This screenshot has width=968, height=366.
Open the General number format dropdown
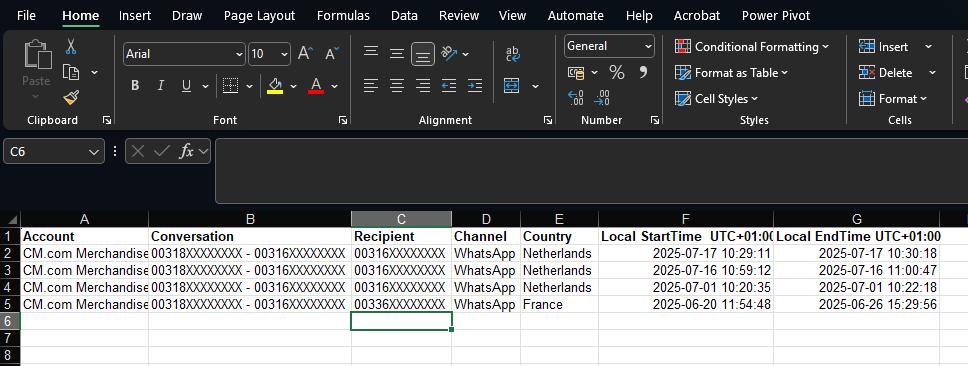[x=648, y=46]
